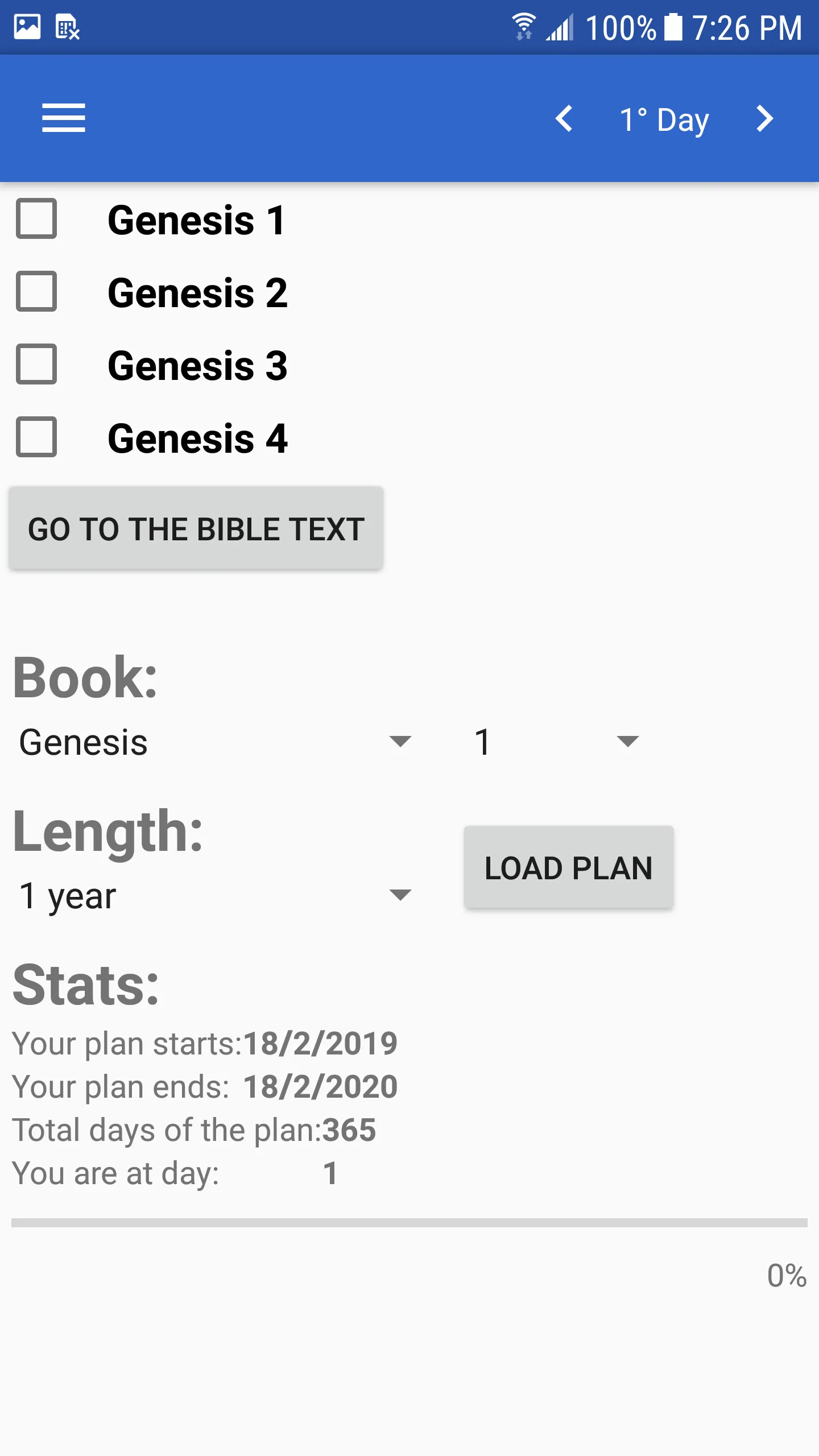This screenshot has height=1456, width=819.
Task: Open the 1 year length dropdown
Action: (215, 896)
